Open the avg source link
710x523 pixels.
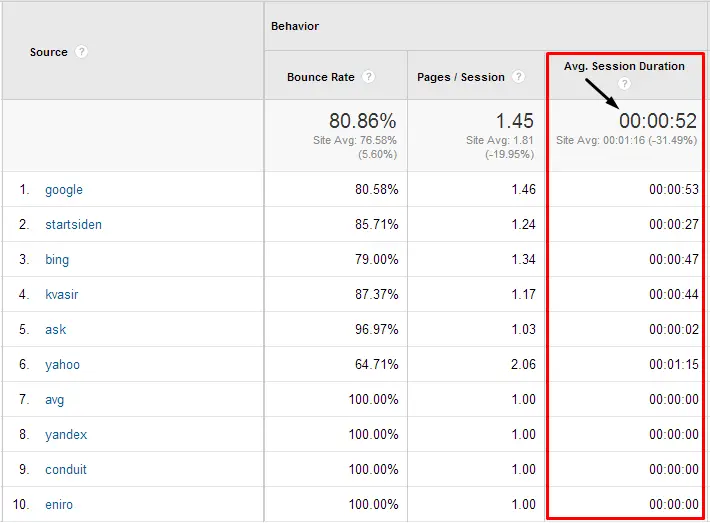pos(54,400)
